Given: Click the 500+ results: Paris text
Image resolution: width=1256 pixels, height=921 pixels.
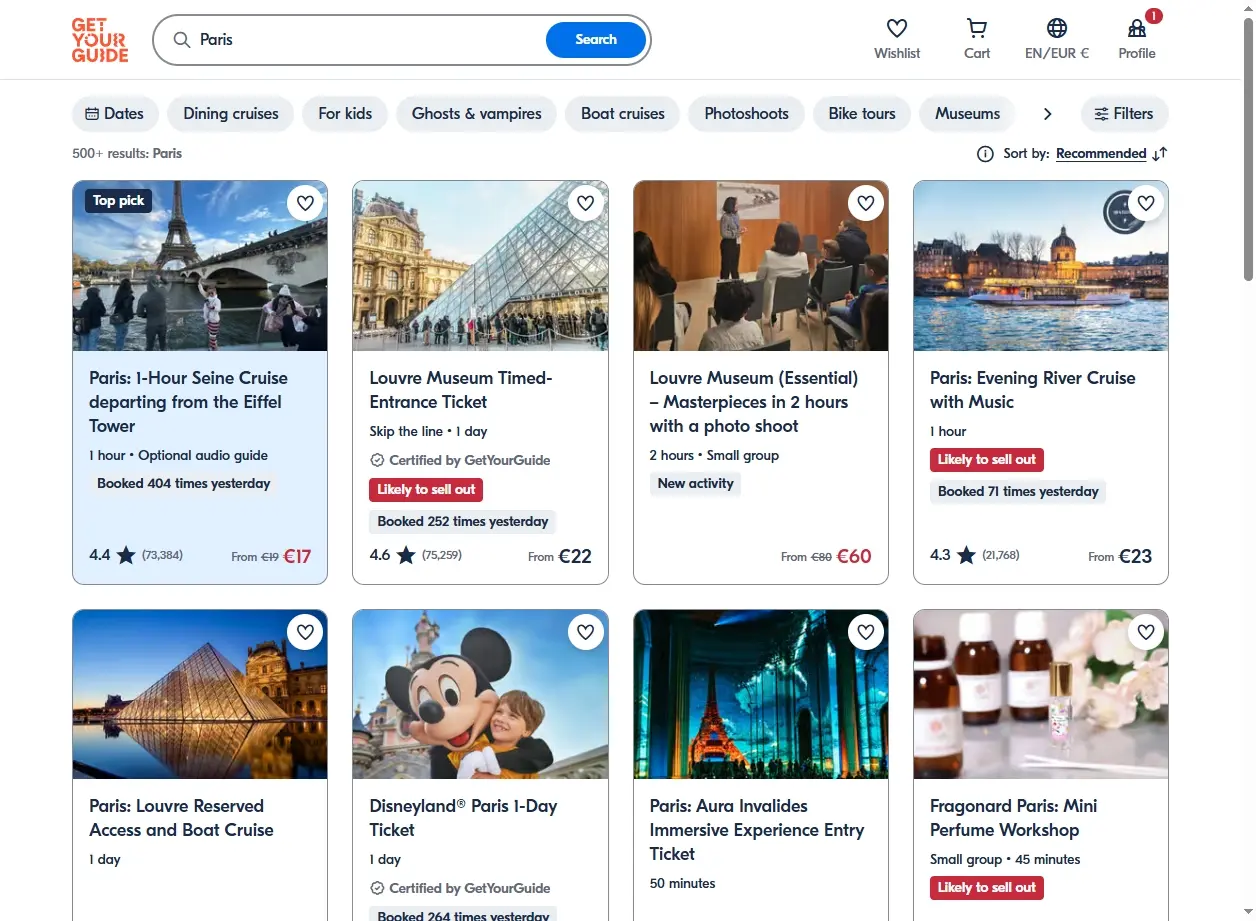Looking at the screenshot, I should (x=127, y=154).
